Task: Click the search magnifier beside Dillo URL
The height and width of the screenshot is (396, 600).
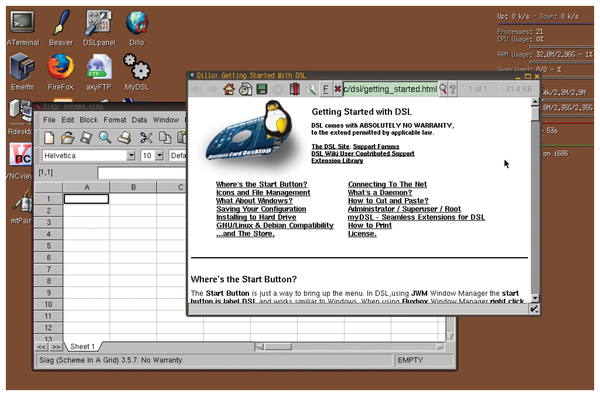Action: (x=443, y=89)
